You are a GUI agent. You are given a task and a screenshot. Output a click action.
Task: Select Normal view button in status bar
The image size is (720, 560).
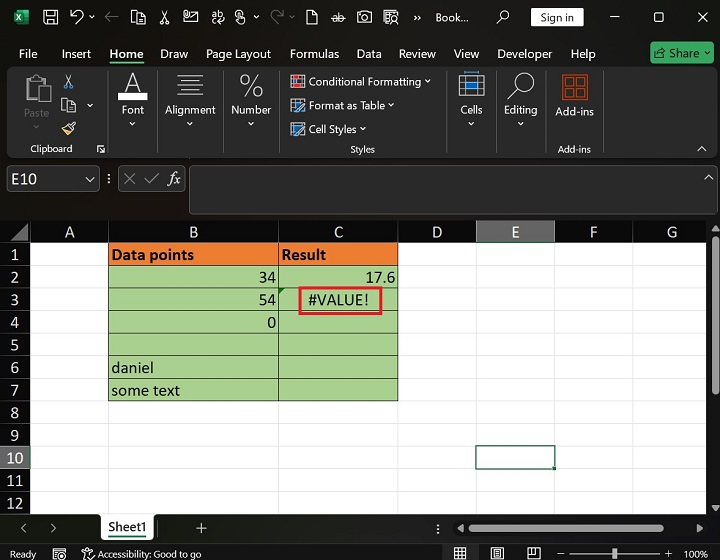pyautogui.click(x=460, y=553)
